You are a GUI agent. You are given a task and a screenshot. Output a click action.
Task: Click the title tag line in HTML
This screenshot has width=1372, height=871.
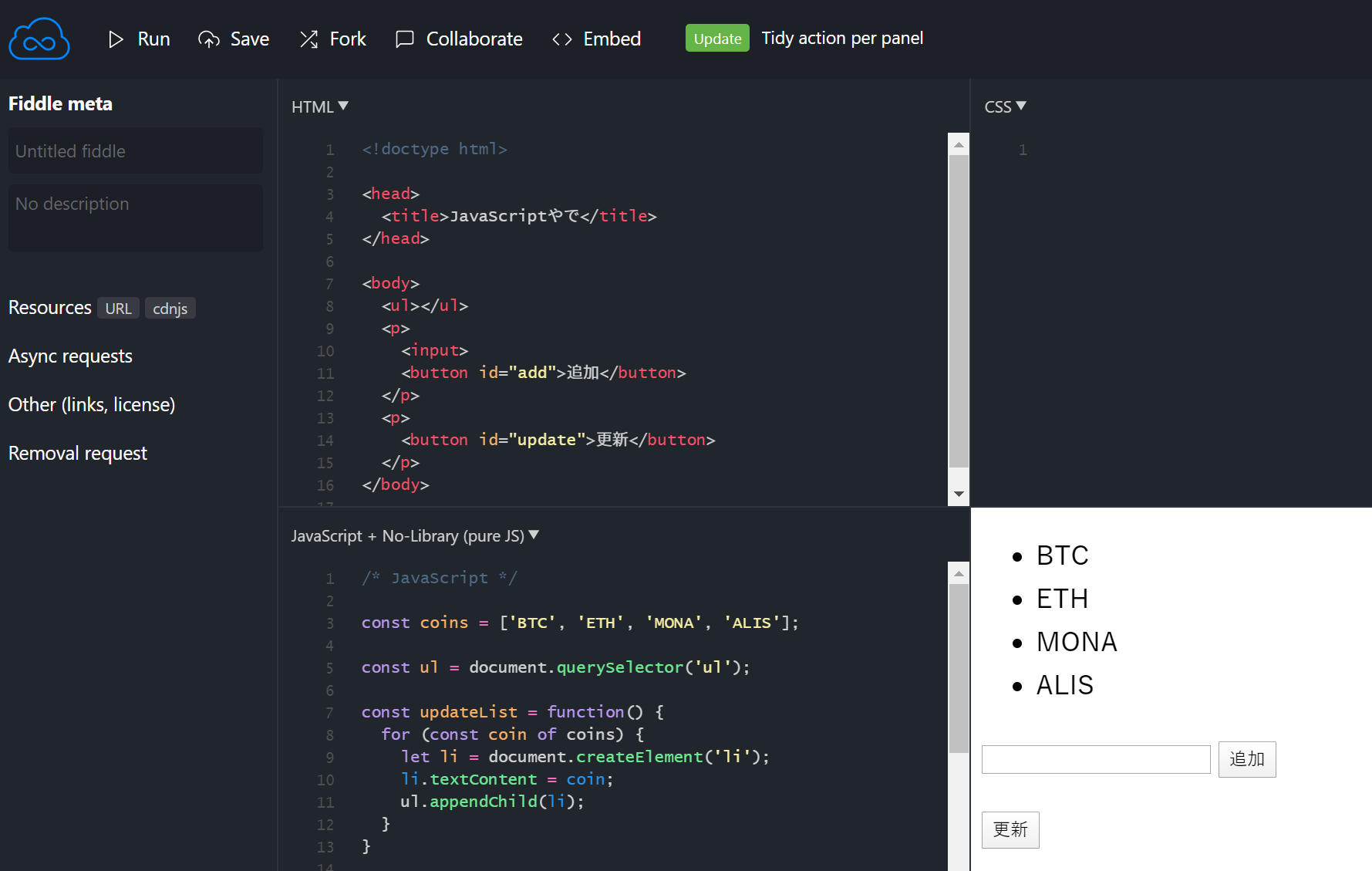point(519,216)
